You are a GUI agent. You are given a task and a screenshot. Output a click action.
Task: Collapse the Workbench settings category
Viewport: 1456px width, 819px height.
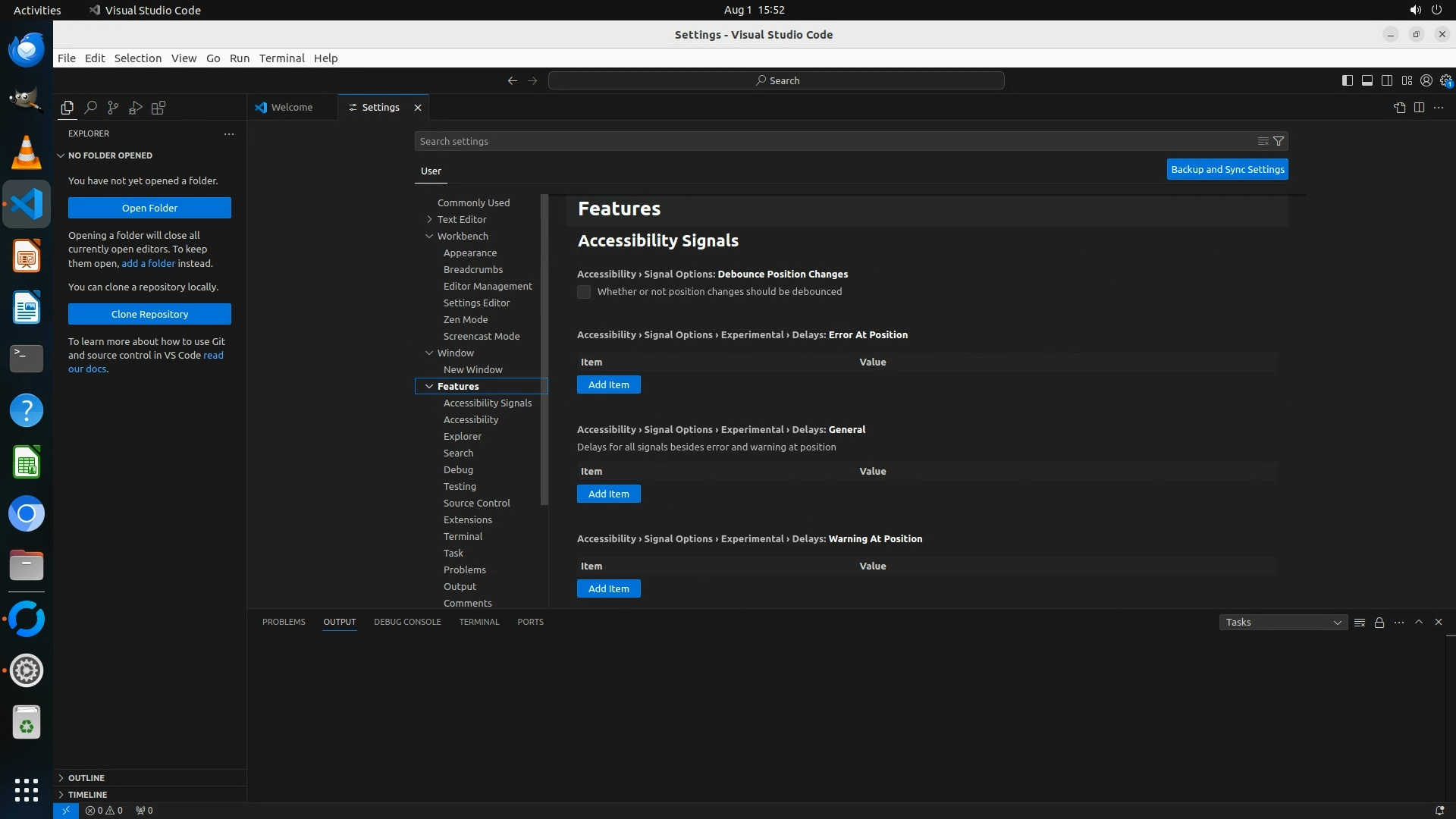pyautogui.click(x=429, y=237)
